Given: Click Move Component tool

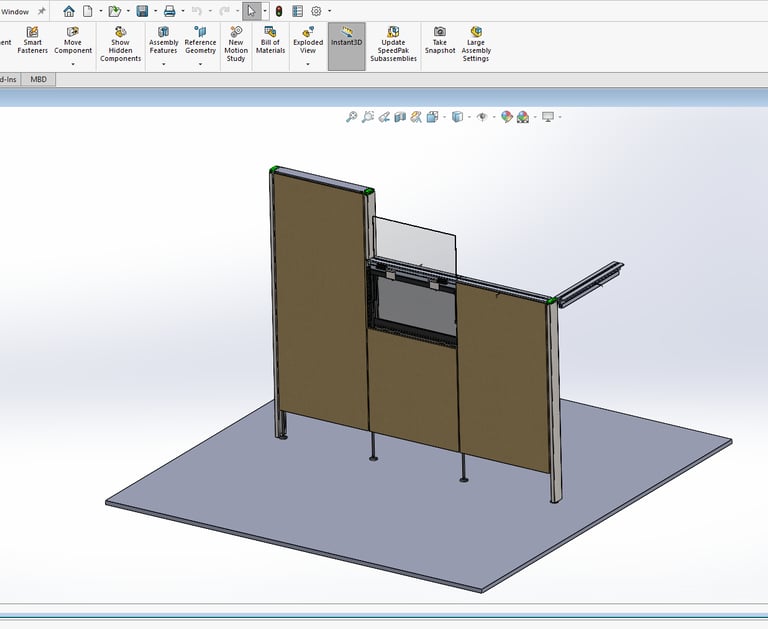Looking at the screenshot, I should coord(73,41).
